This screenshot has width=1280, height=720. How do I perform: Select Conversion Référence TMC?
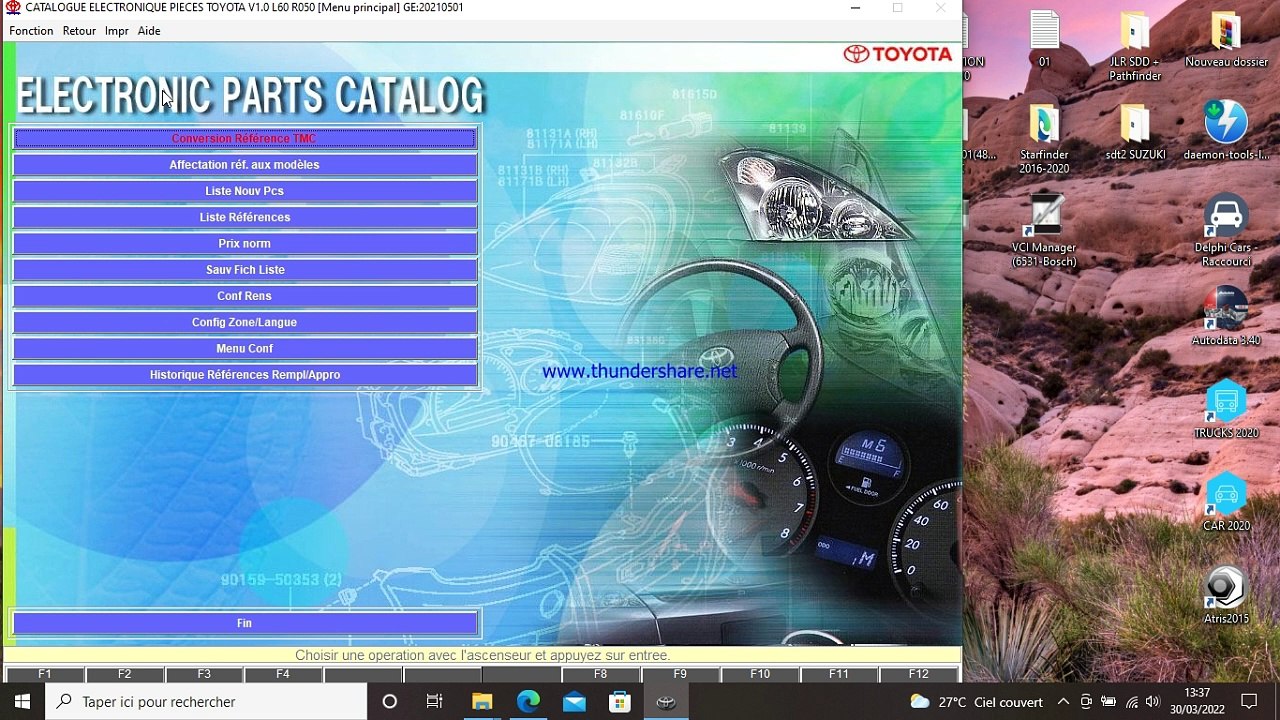click(x=245, y=139)
